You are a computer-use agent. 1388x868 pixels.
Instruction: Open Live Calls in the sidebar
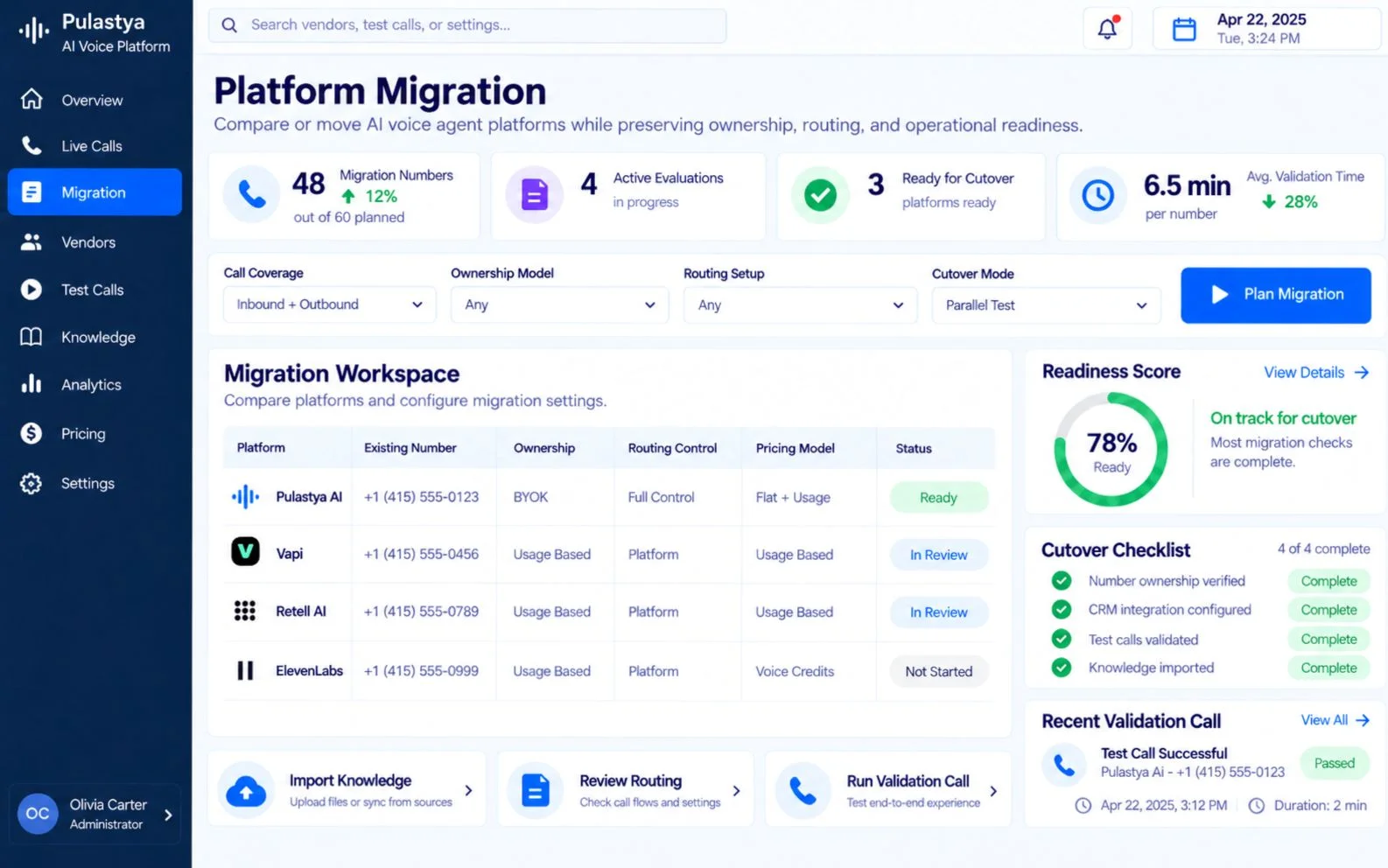tap(95, 146)
